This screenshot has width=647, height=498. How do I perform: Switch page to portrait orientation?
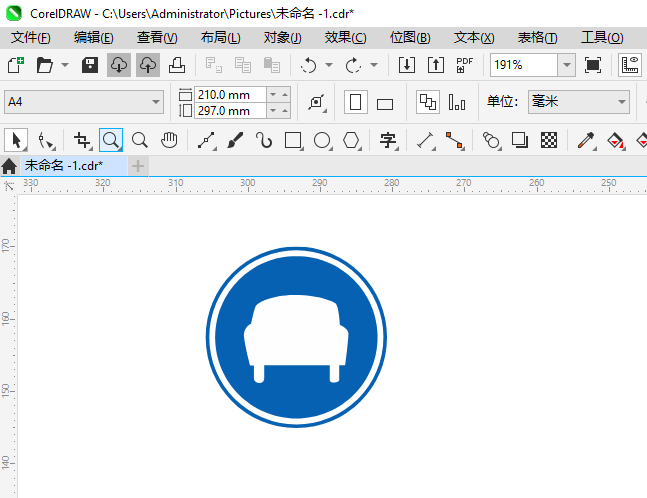click(355, 103)
